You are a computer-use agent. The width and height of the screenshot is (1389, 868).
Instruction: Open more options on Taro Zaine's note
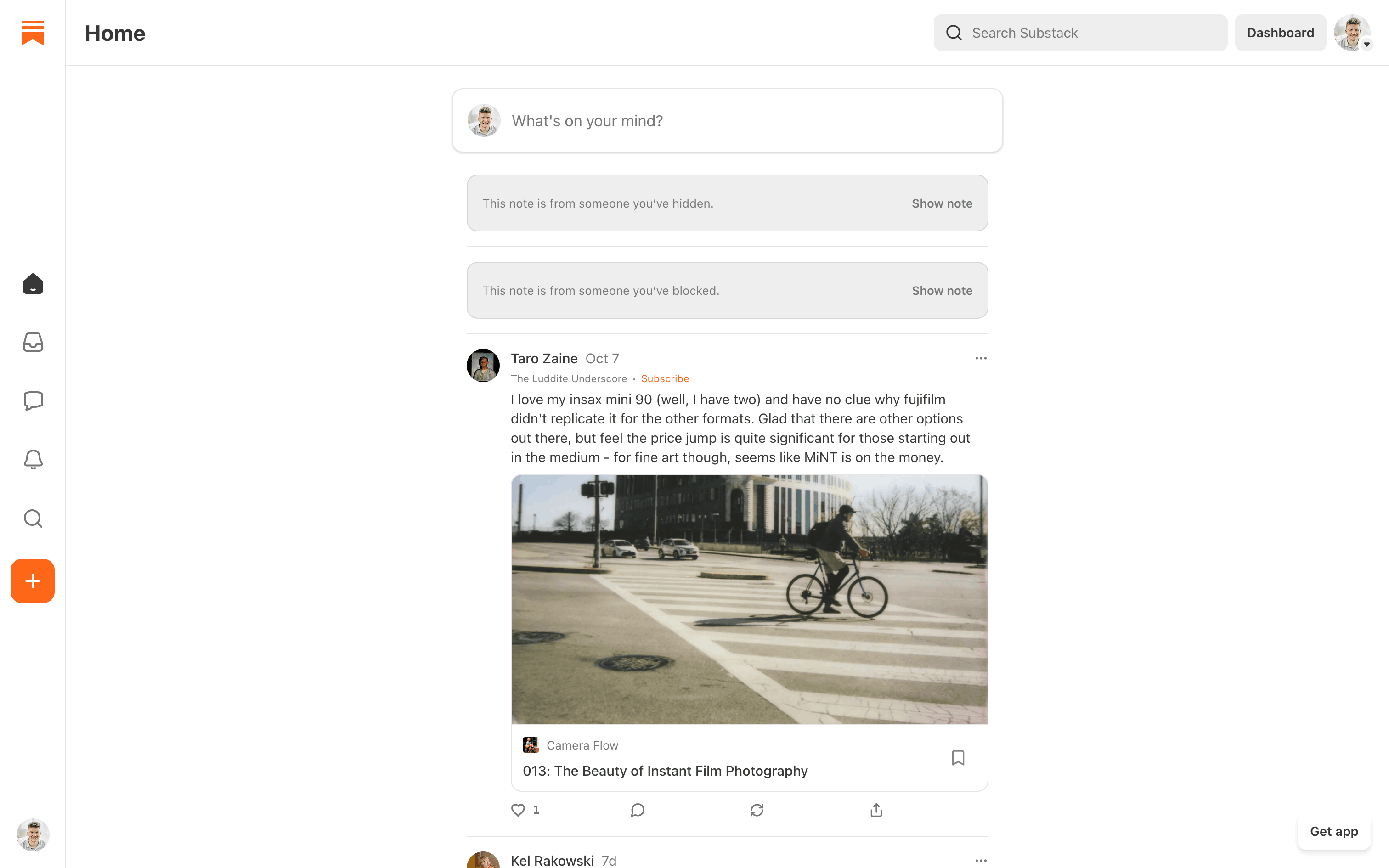(981, 358)
